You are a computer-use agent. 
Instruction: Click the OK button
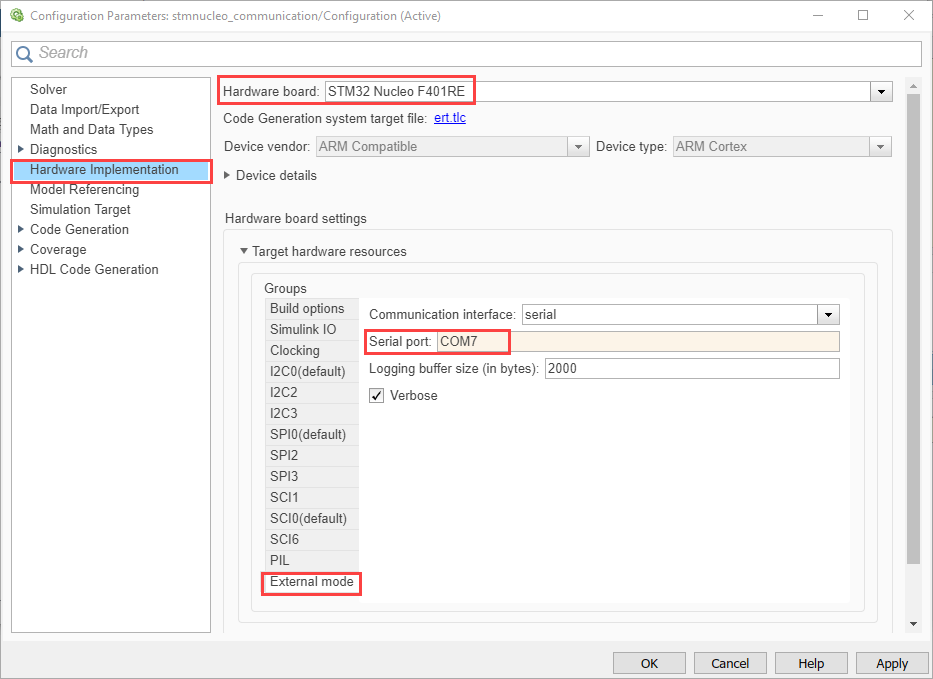pyautogui.click(x=649, y=663)
